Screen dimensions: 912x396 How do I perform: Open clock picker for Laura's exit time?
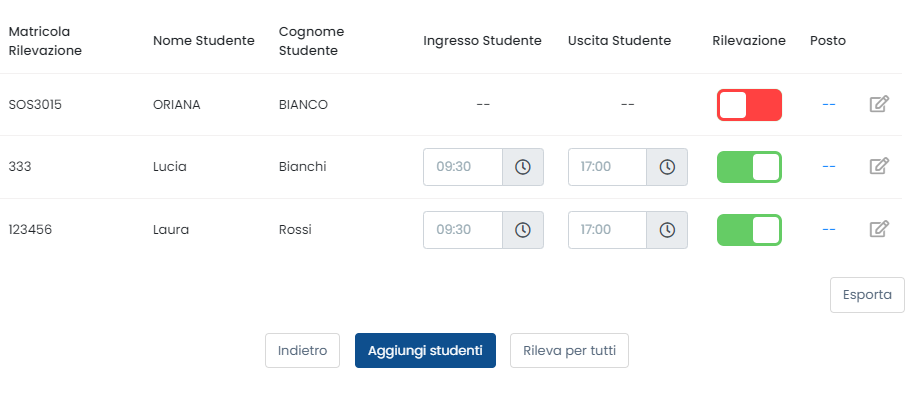[667, 230]
